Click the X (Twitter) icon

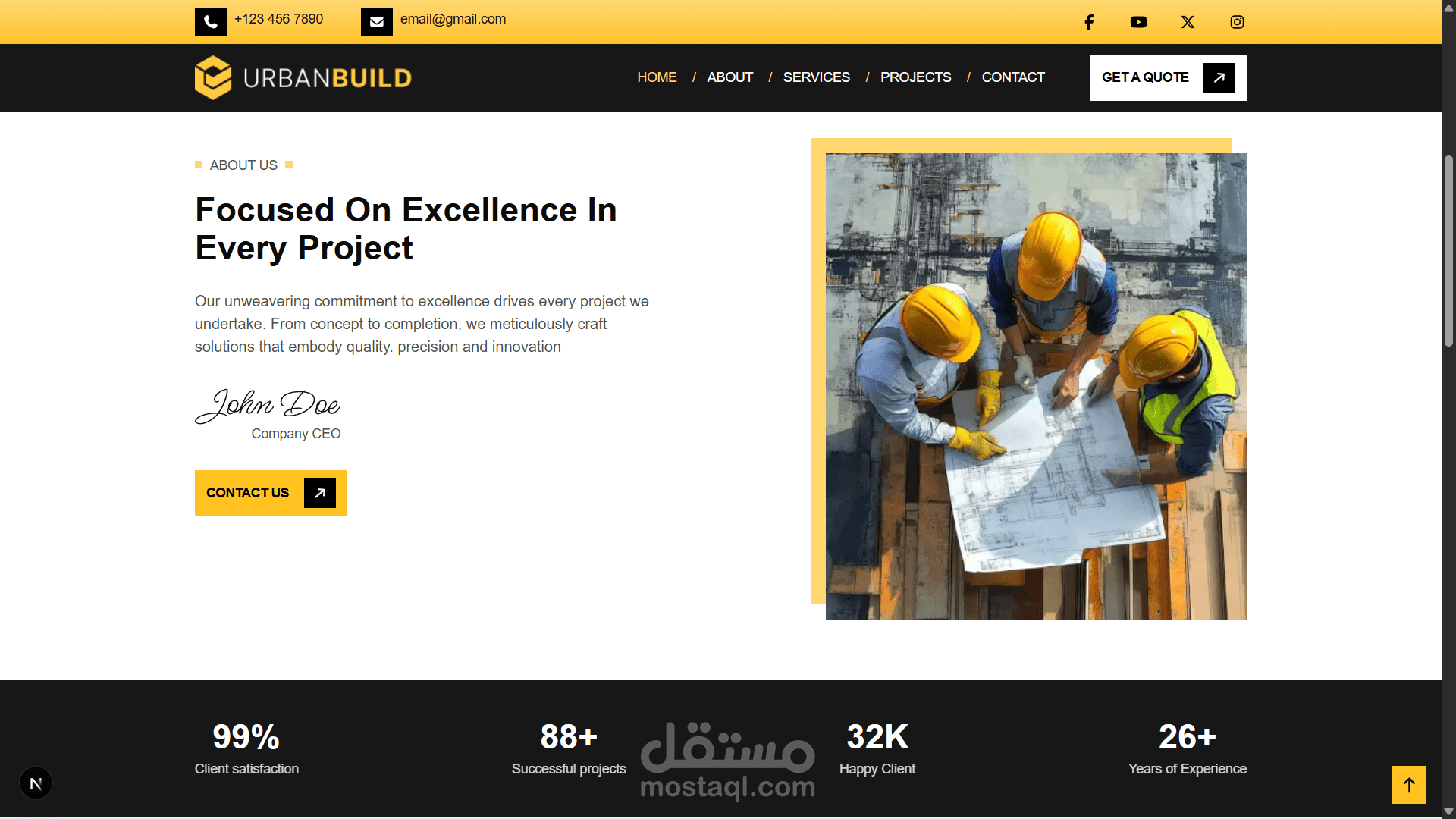[x=1188, y=22]
